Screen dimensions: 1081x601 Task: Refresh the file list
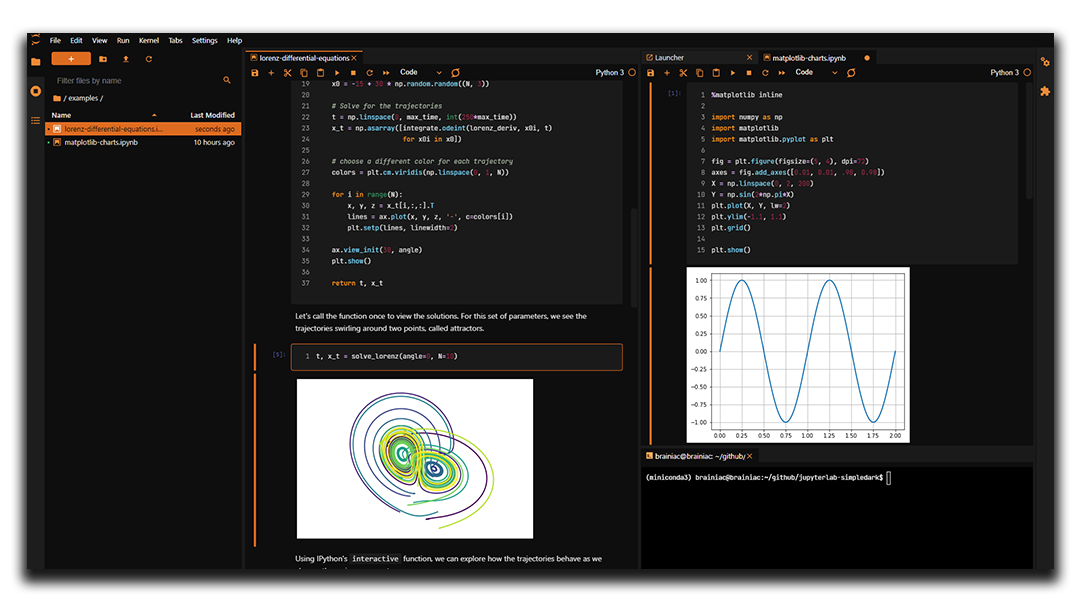point(148,59)
